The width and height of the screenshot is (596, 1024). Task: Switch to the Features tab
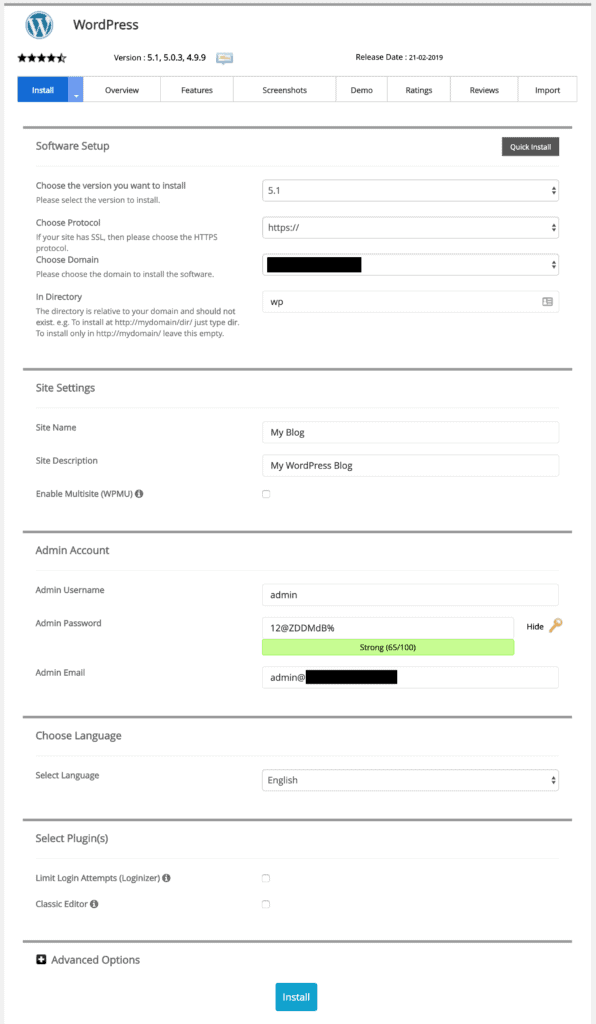(196, 90)
